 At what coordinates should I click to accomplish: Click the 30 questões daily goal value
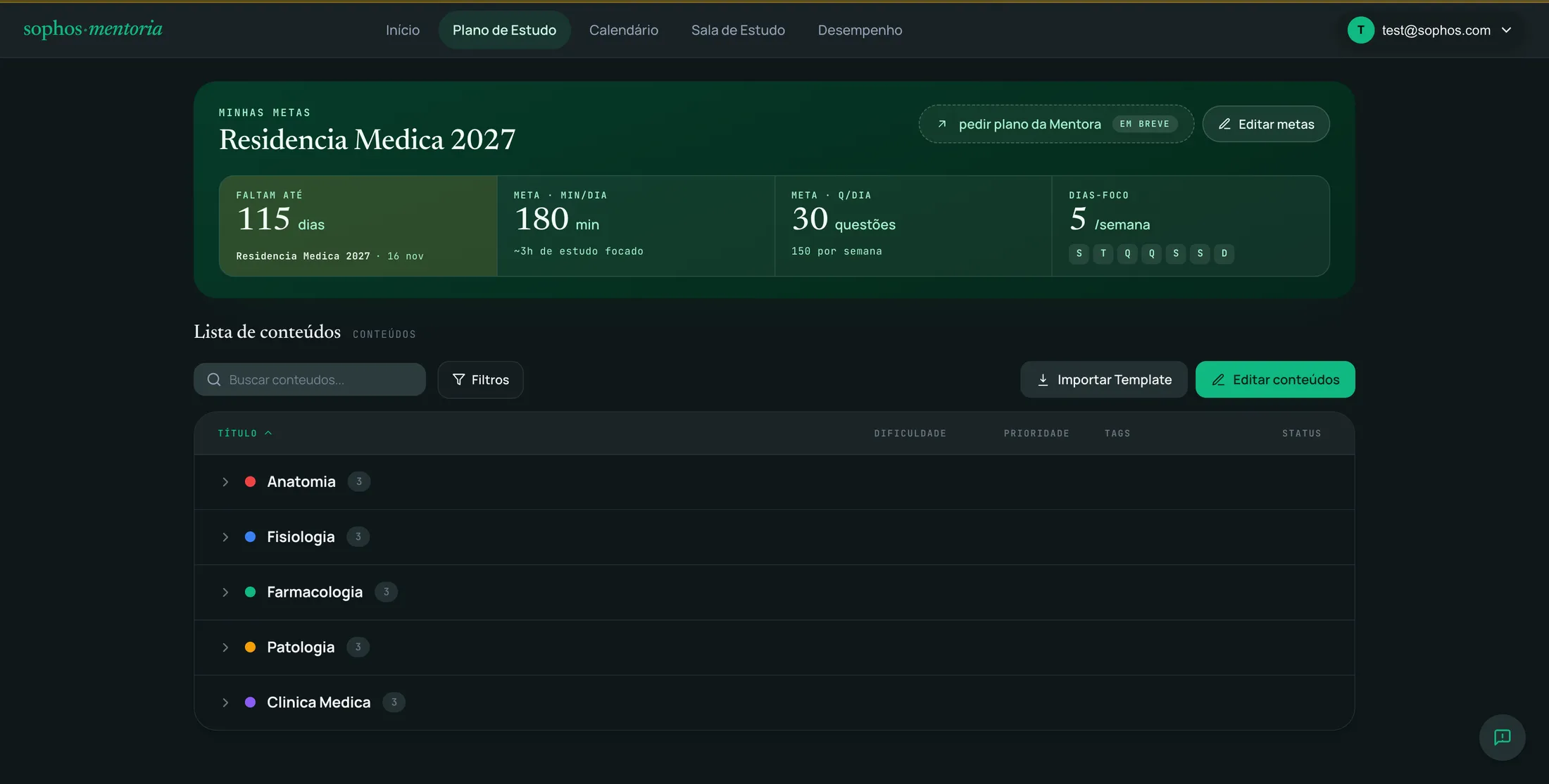[844, 220]
